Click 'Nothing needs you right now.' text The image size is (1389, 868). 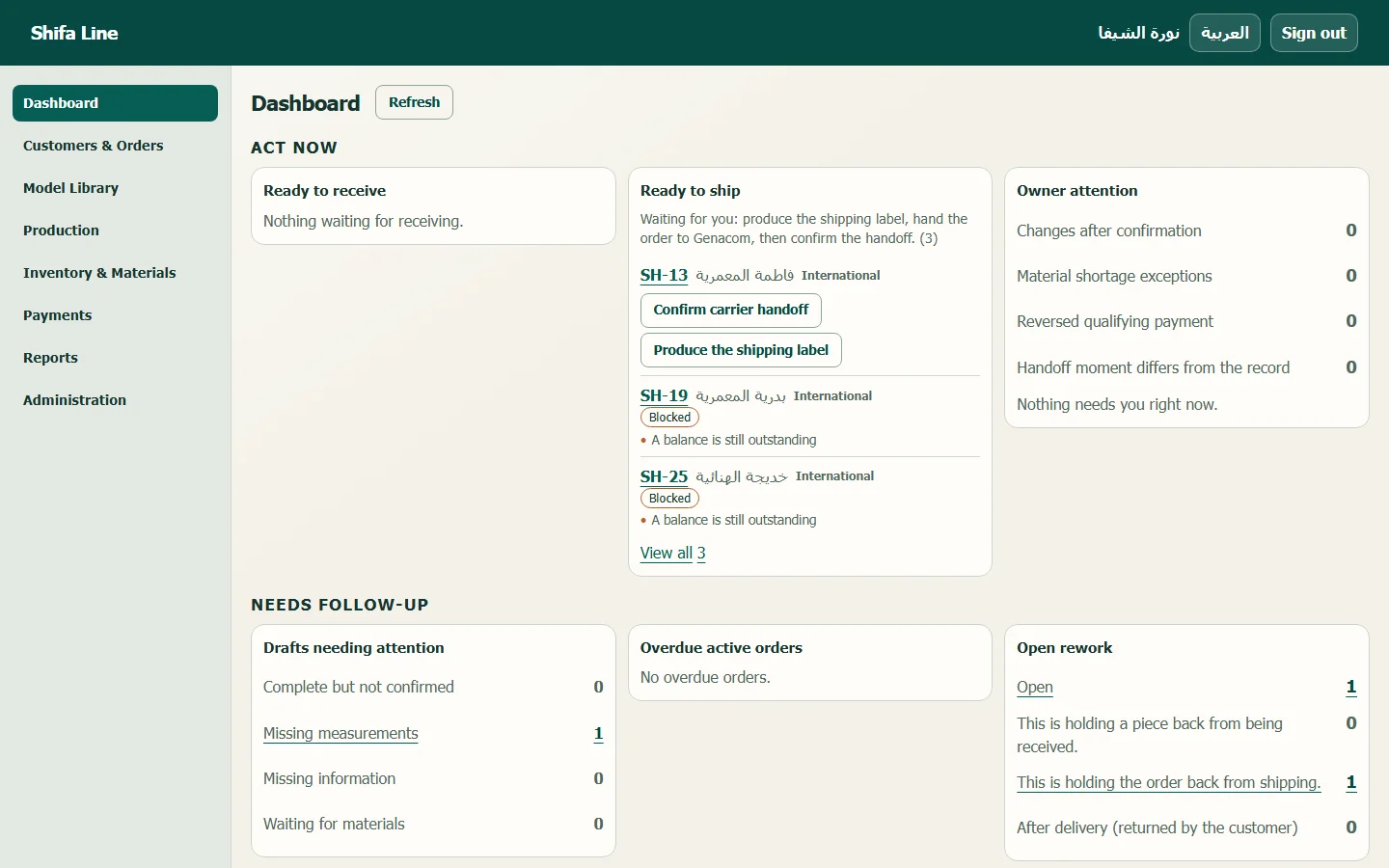coord(1117,404)
